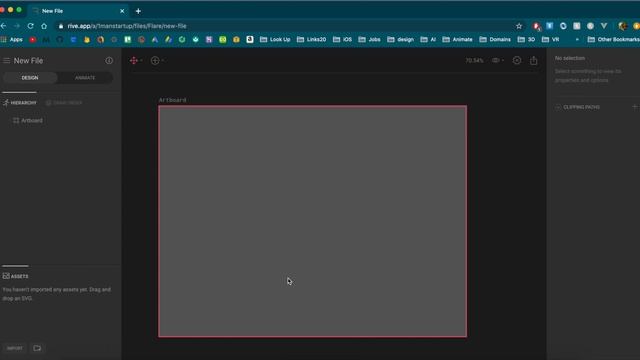The width and height of the screenshot is (640, 360).
Task: Open the create shape tool
Action: click(155, 60)
